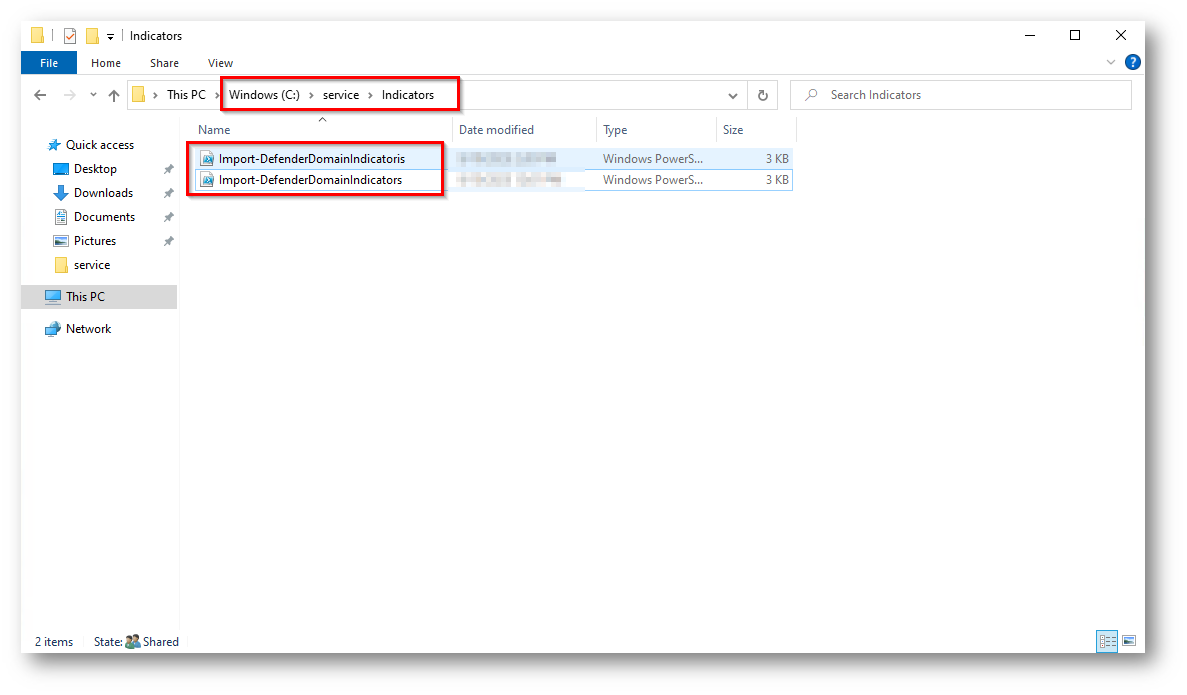Refresh the Indicators folder view
The width and height of the screenshot is (1187, 695).
(x=762, y=95)
